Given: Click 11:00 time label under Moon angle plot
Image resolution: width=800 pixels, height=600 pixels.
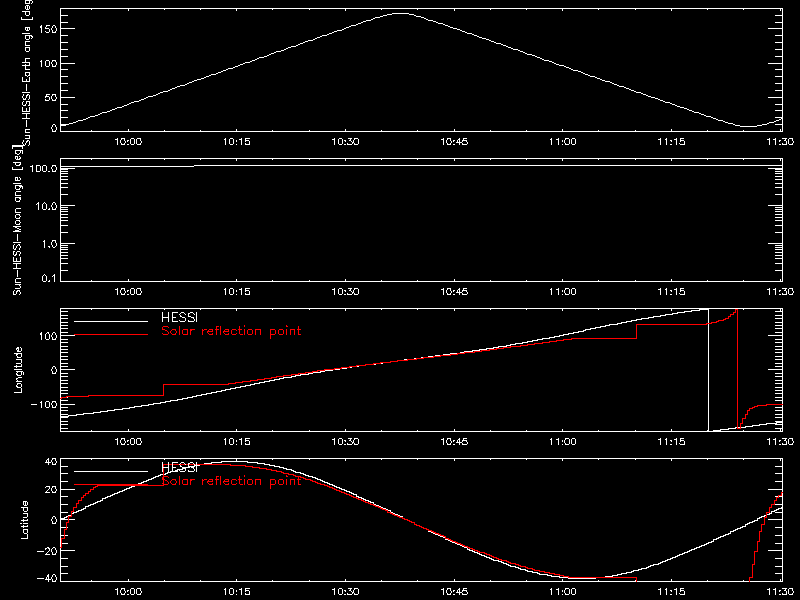Looking at the screenshot, I should [563, 292].
